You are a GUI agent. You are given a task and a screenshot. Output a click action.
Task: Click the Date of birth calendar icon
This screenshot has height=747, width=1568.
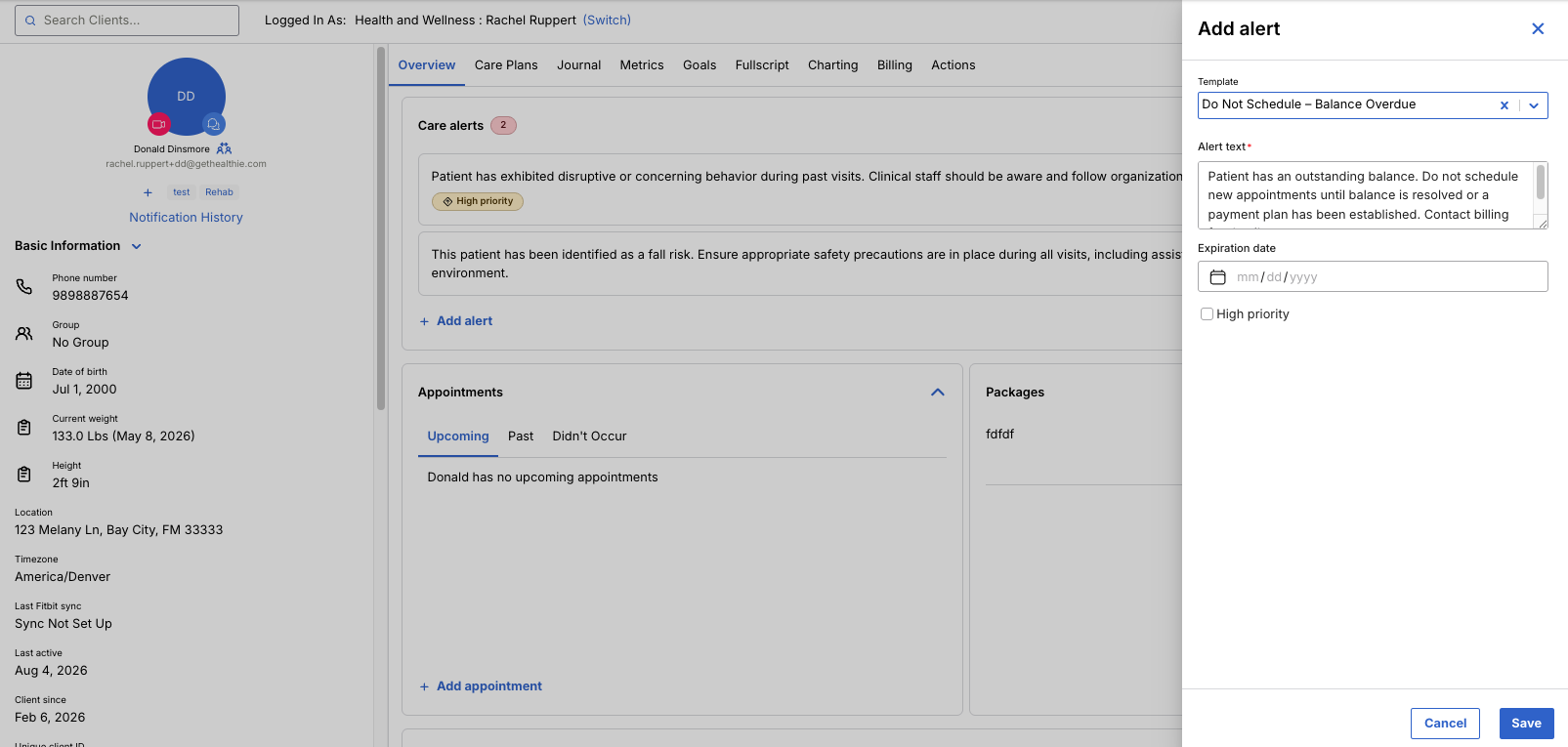[24, 381]
